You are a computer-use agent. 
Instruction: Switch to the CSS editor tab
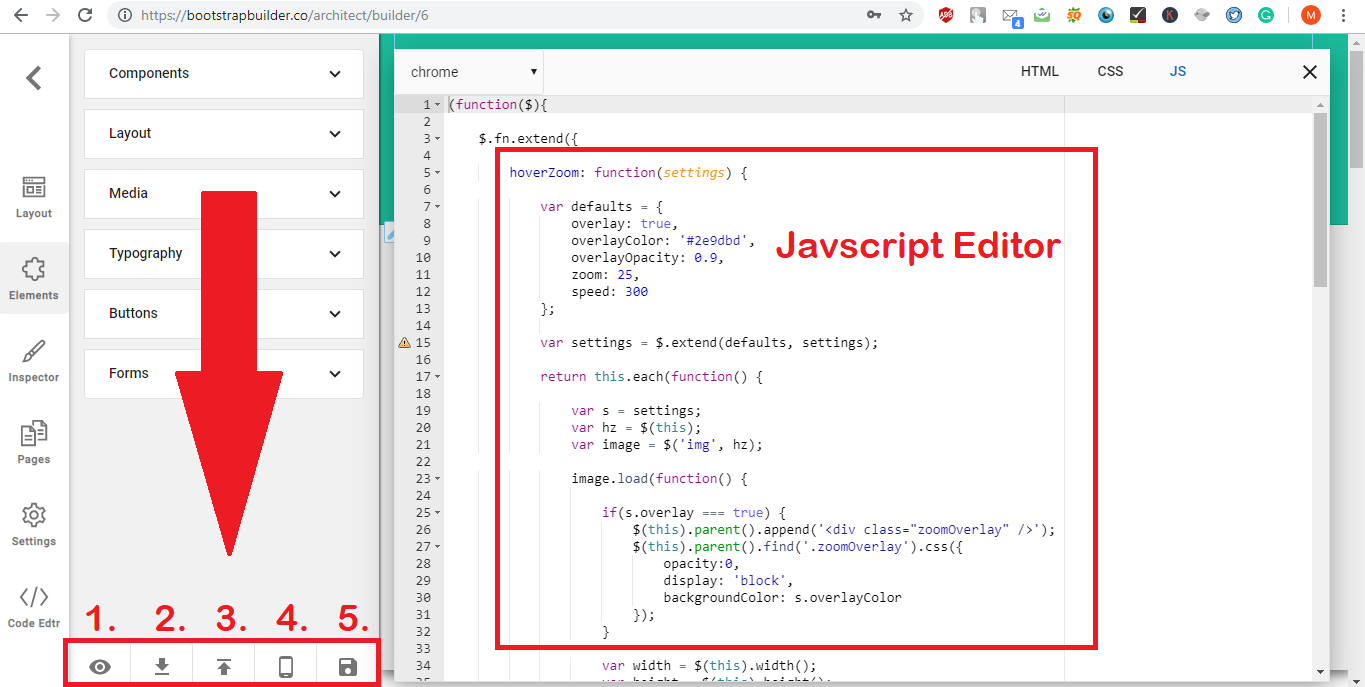pos(1110,72)
